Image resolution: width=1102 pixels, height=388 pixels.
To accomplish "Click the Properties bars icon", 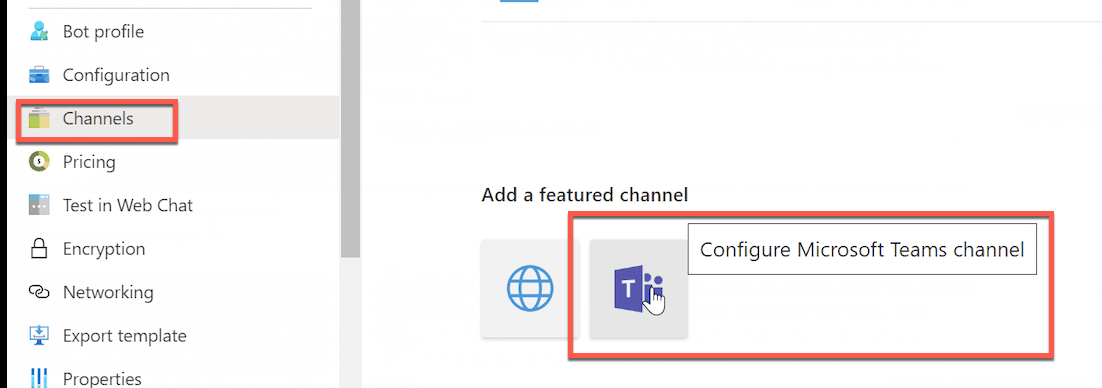I will pos(39,379).
